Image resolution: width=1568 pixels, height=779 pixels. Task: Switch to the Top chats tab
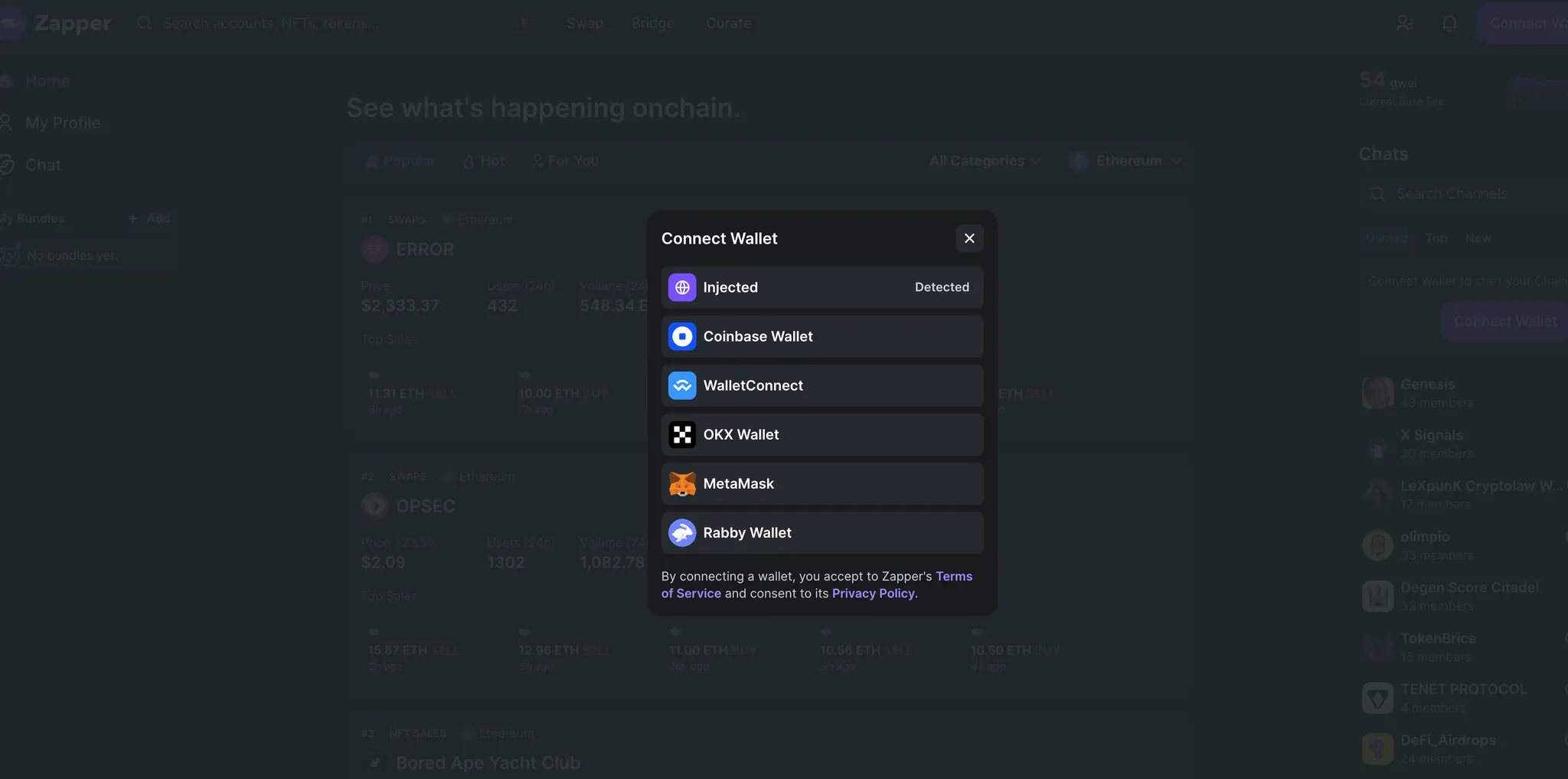[x=1436, y=238]
